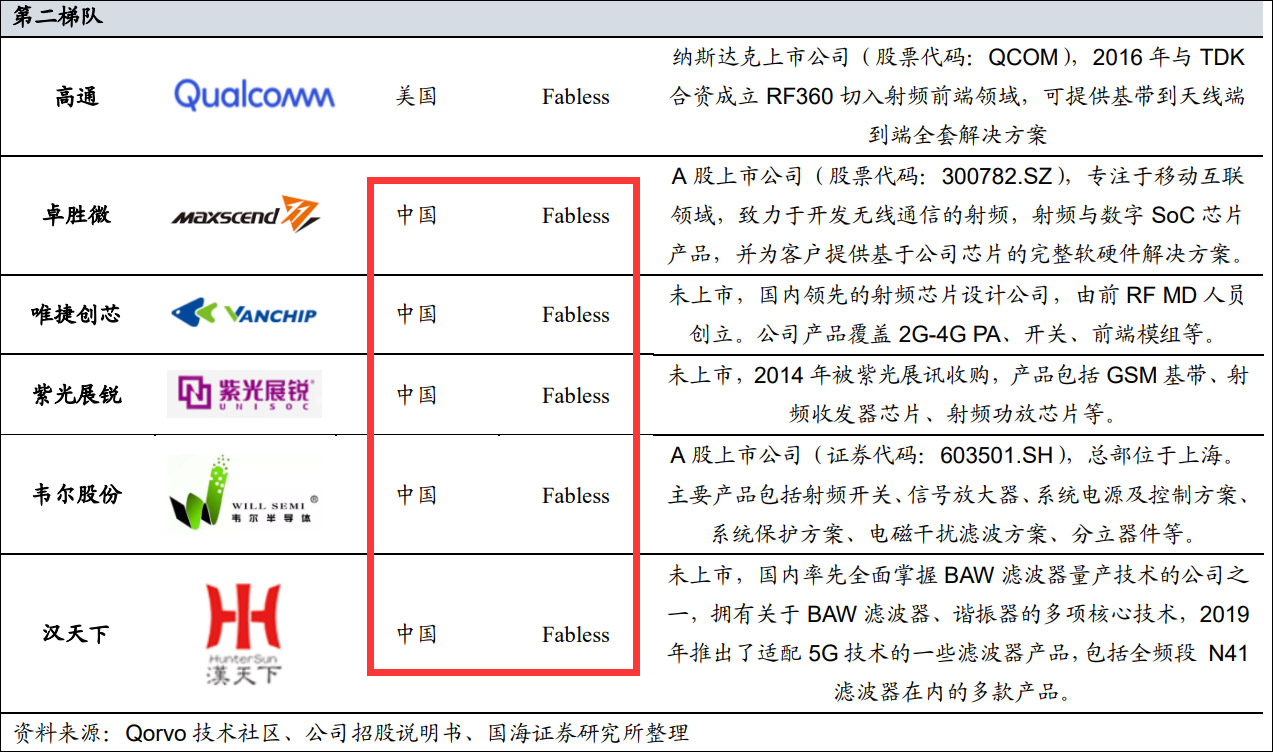
Task: Click Fabless in the 汉天下 row
Action: point(576,634)
